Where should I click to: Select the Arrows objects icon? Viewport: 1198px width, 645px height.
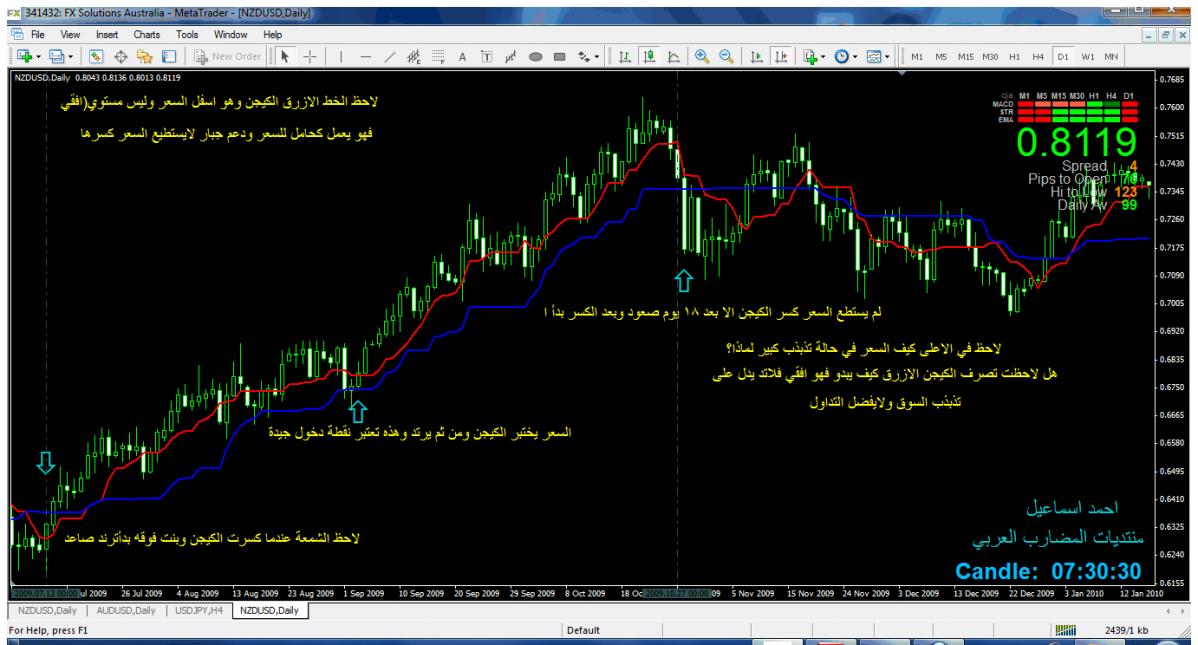[584, 57]
